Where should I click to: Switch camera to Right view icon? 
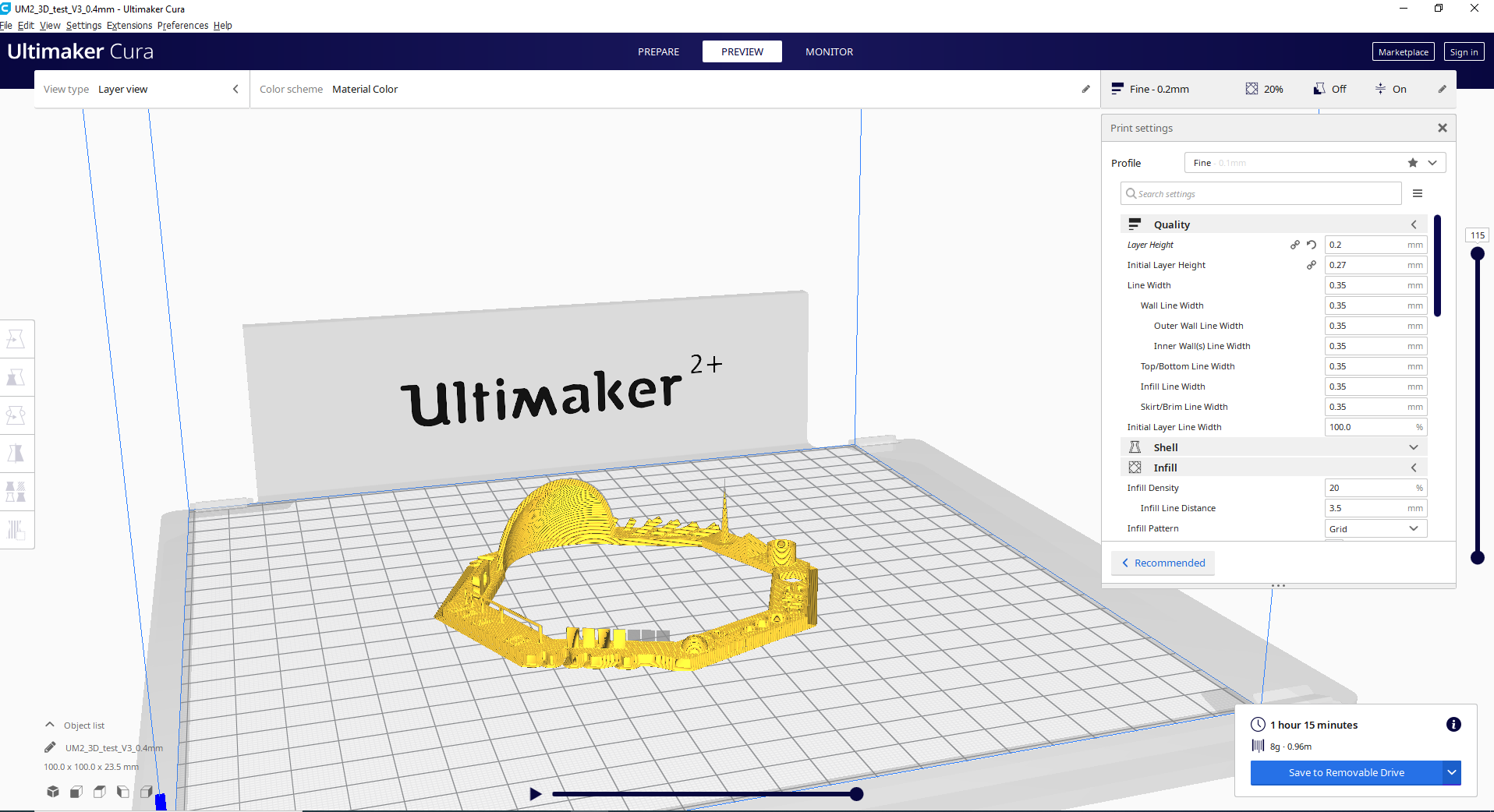147,792
